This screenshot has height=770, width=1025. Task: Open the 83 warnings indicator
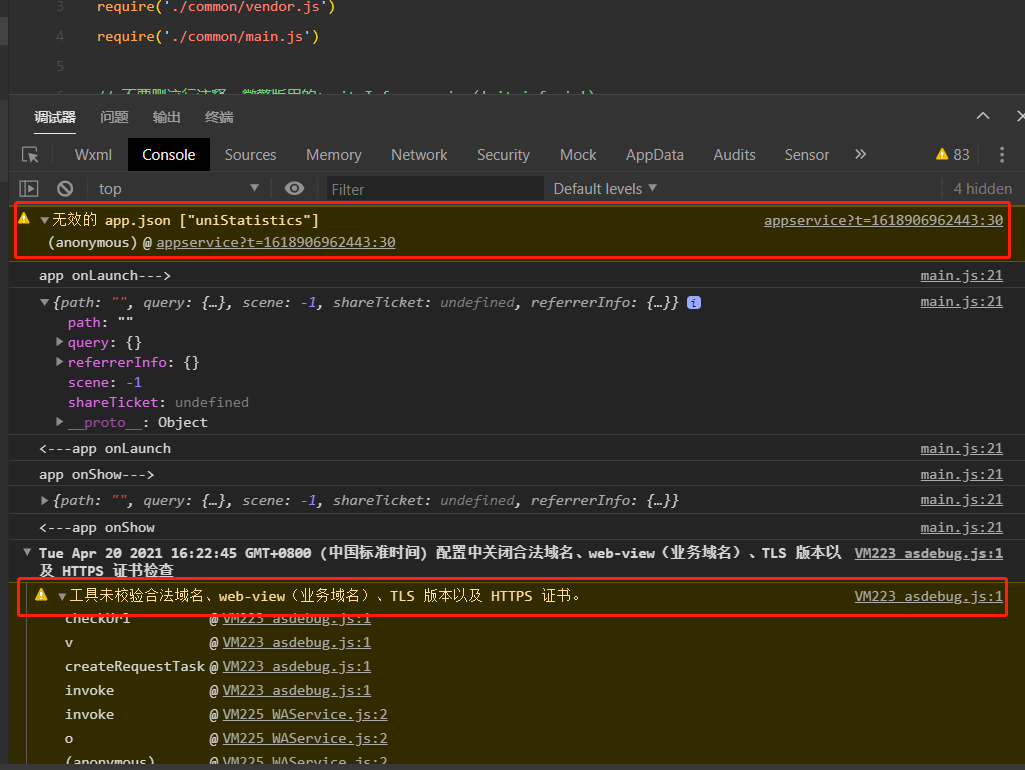952,155
